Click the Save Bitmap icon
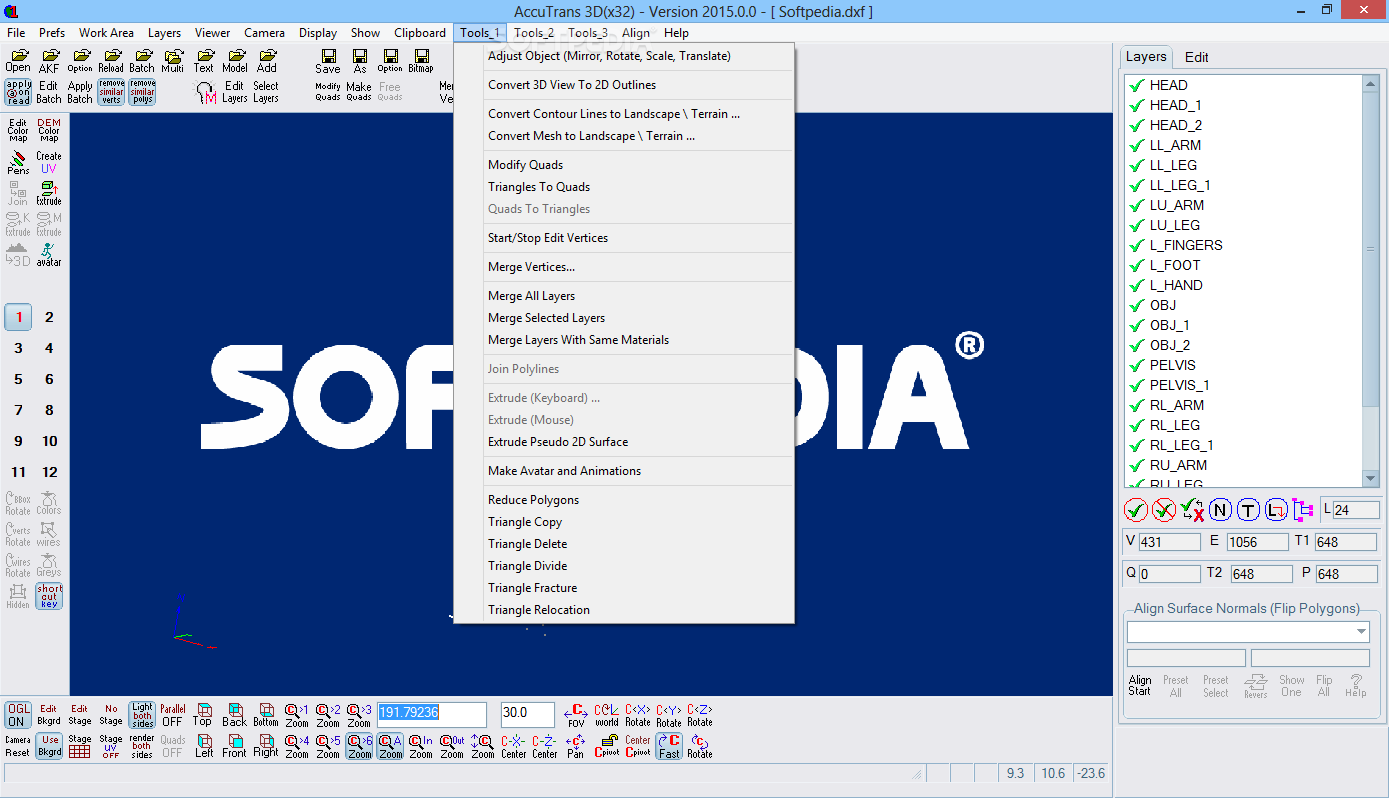Image resolution: width=1389 pixels, height=798 pixels. coord(421,61)
